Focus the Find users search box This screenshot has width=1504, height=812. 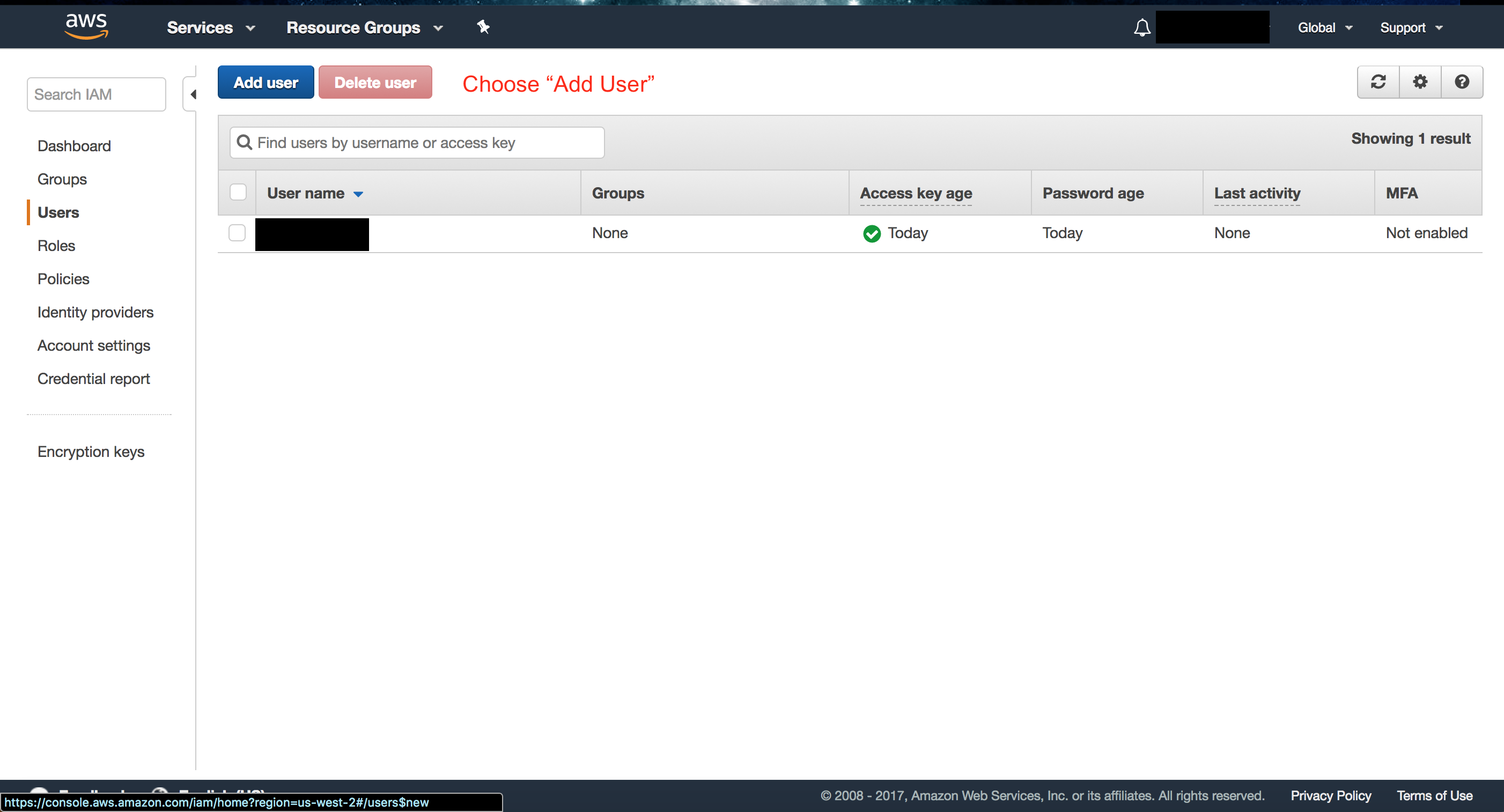(x=417, y=143)
